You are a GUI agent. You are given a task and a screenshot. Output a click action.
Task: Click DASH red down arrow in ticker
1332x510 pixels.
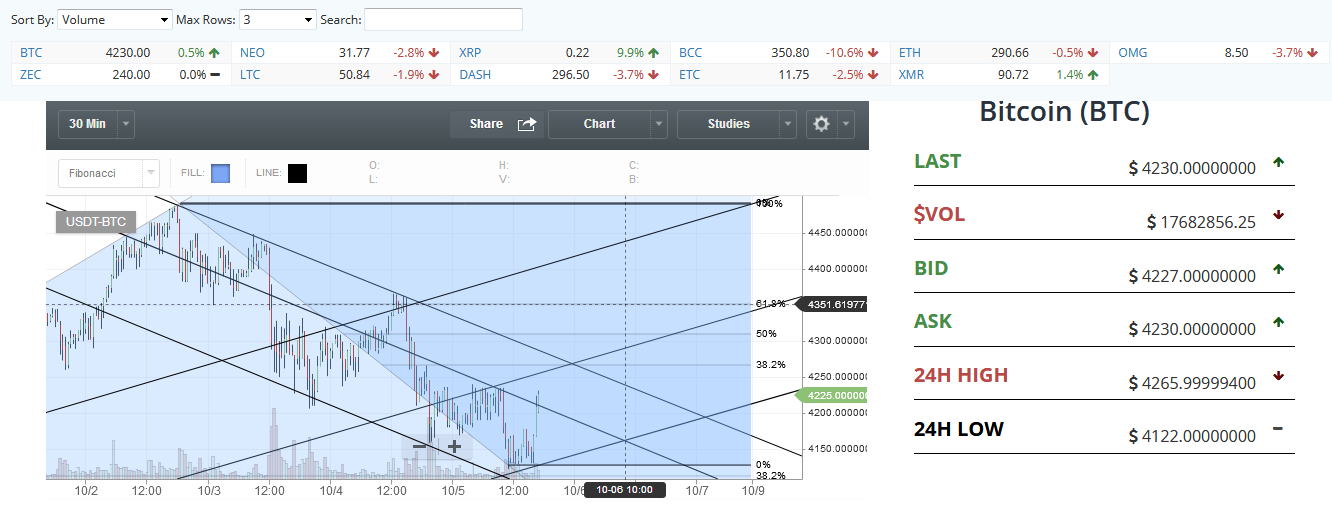click(654, 75)
